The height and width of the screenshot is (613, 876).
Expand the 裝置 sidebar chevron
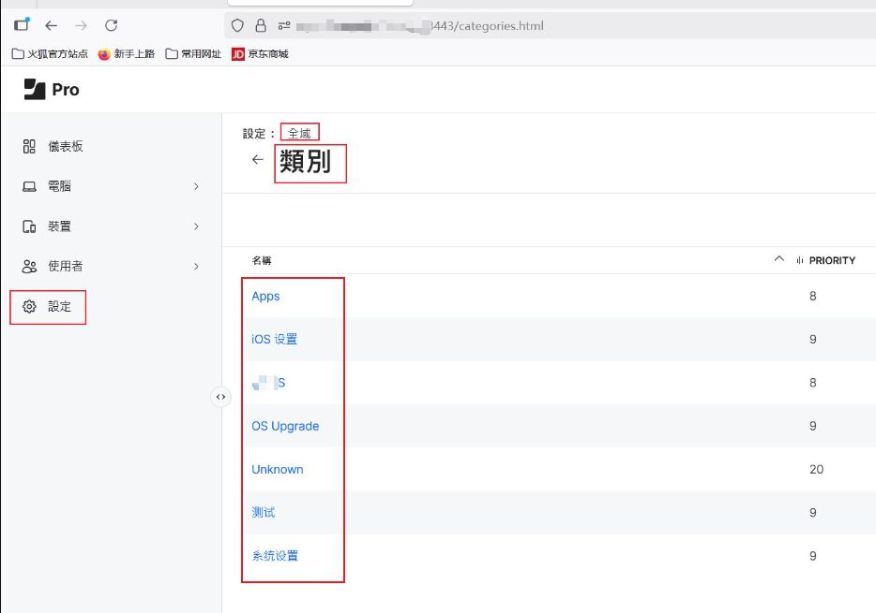pos(196,227)
